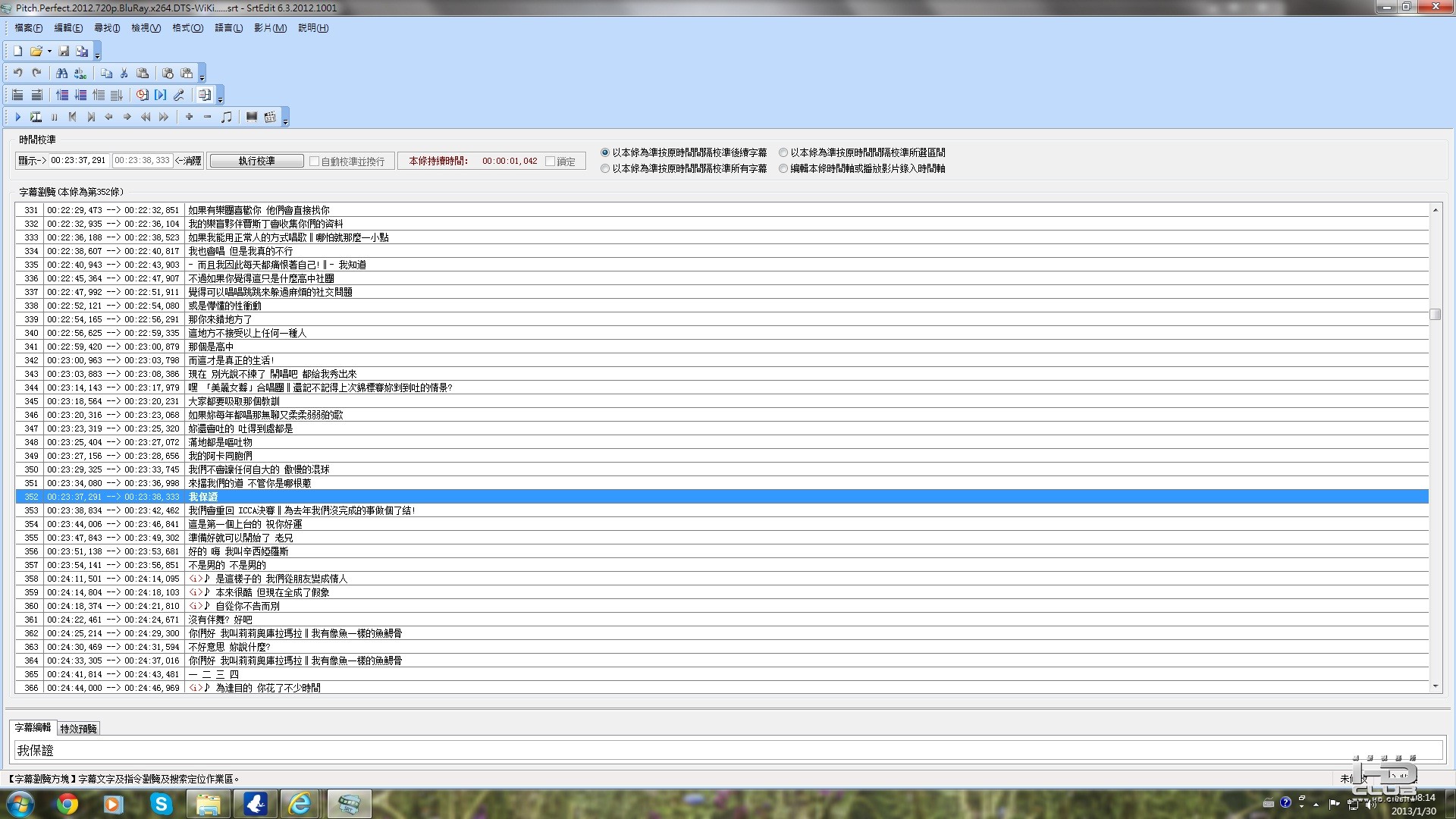Image resolution: width=1456 pixels, height=819 pixels.
Task: Click the dark video screen icon
Action: point(252,117)
